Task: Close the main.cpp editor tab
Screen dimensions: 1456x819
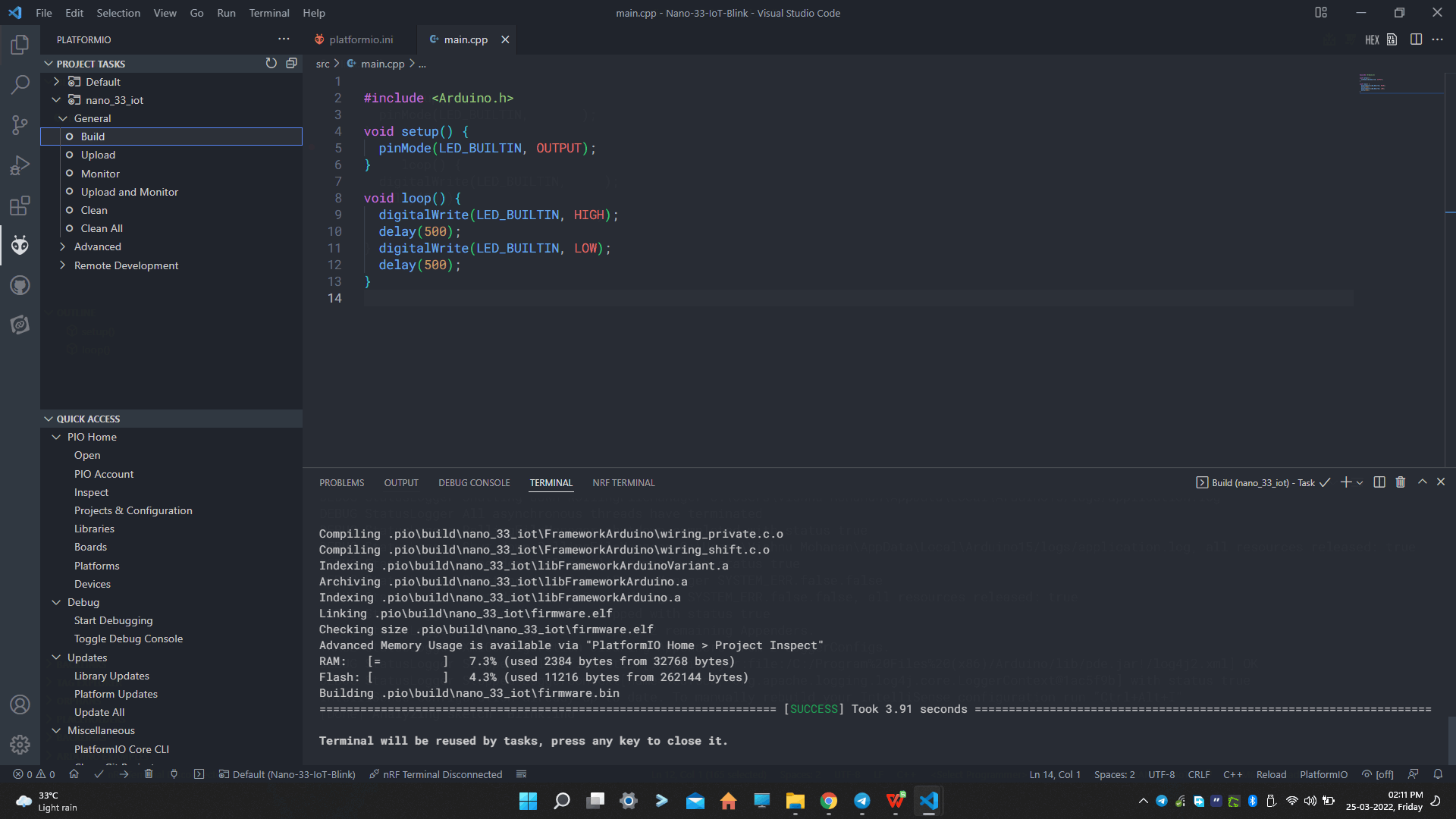Action: click(505, 39)
